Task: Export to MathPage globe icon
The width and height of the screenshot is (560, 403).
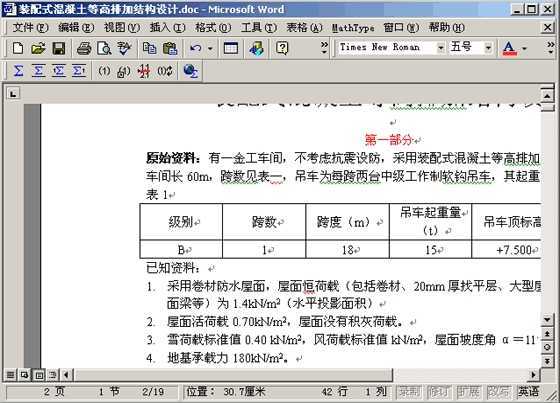Action: (190, 71)
